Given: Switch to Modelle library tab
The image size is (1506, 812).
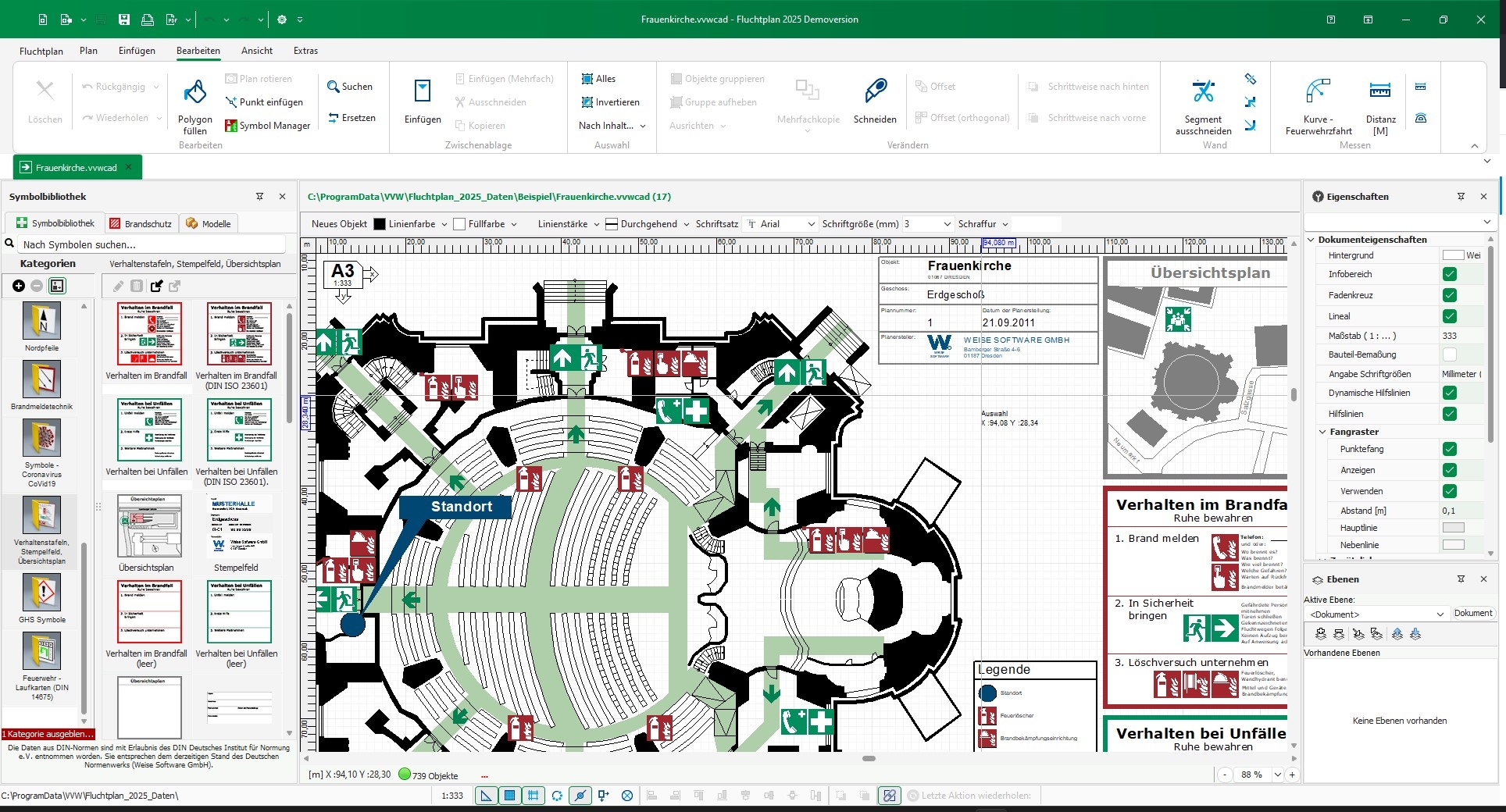Looking at the screenshot, I should [209, 223].
